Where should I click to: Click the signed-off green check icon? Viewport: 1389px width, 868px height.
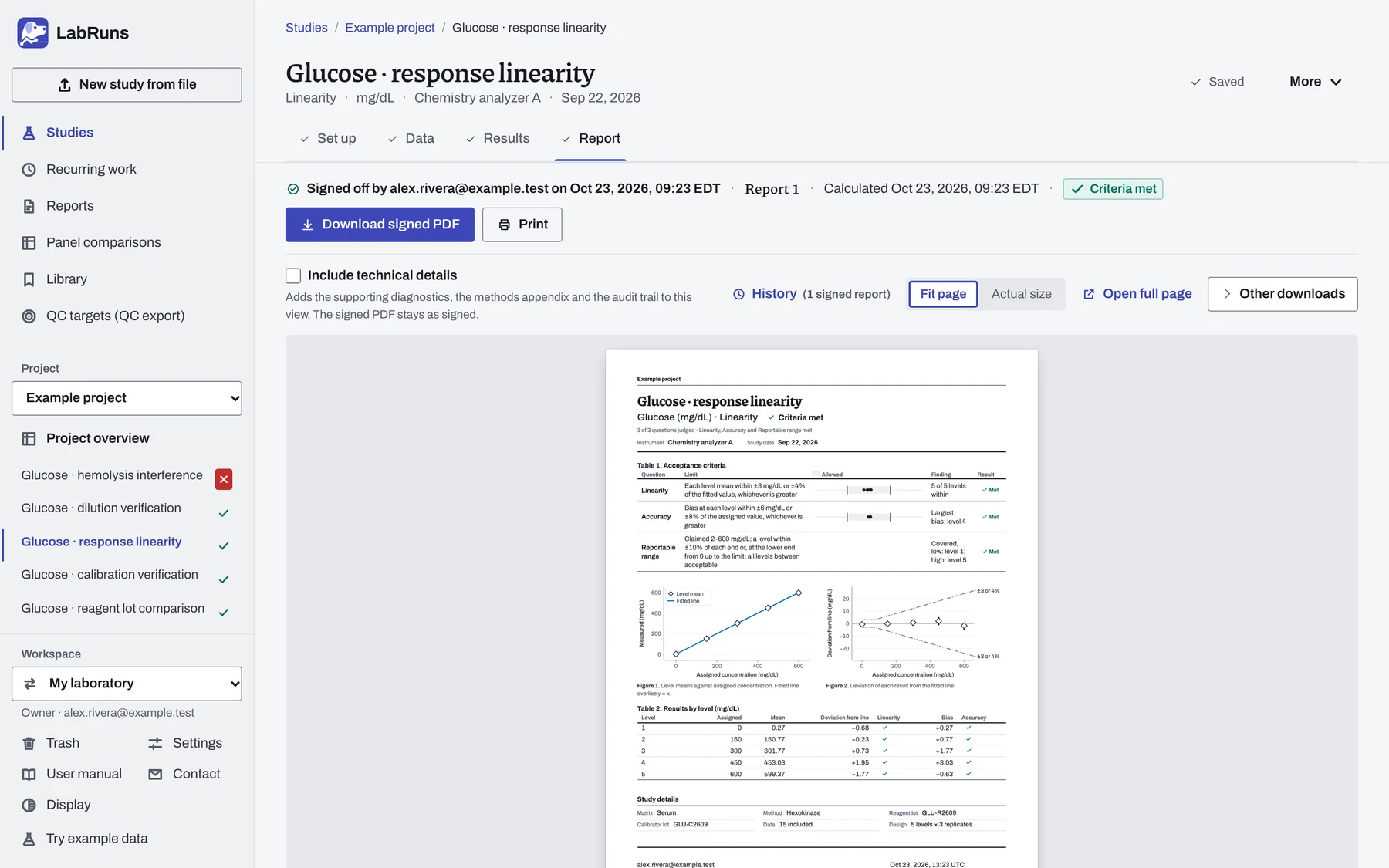pyautogui.click(x=293, y=189)
